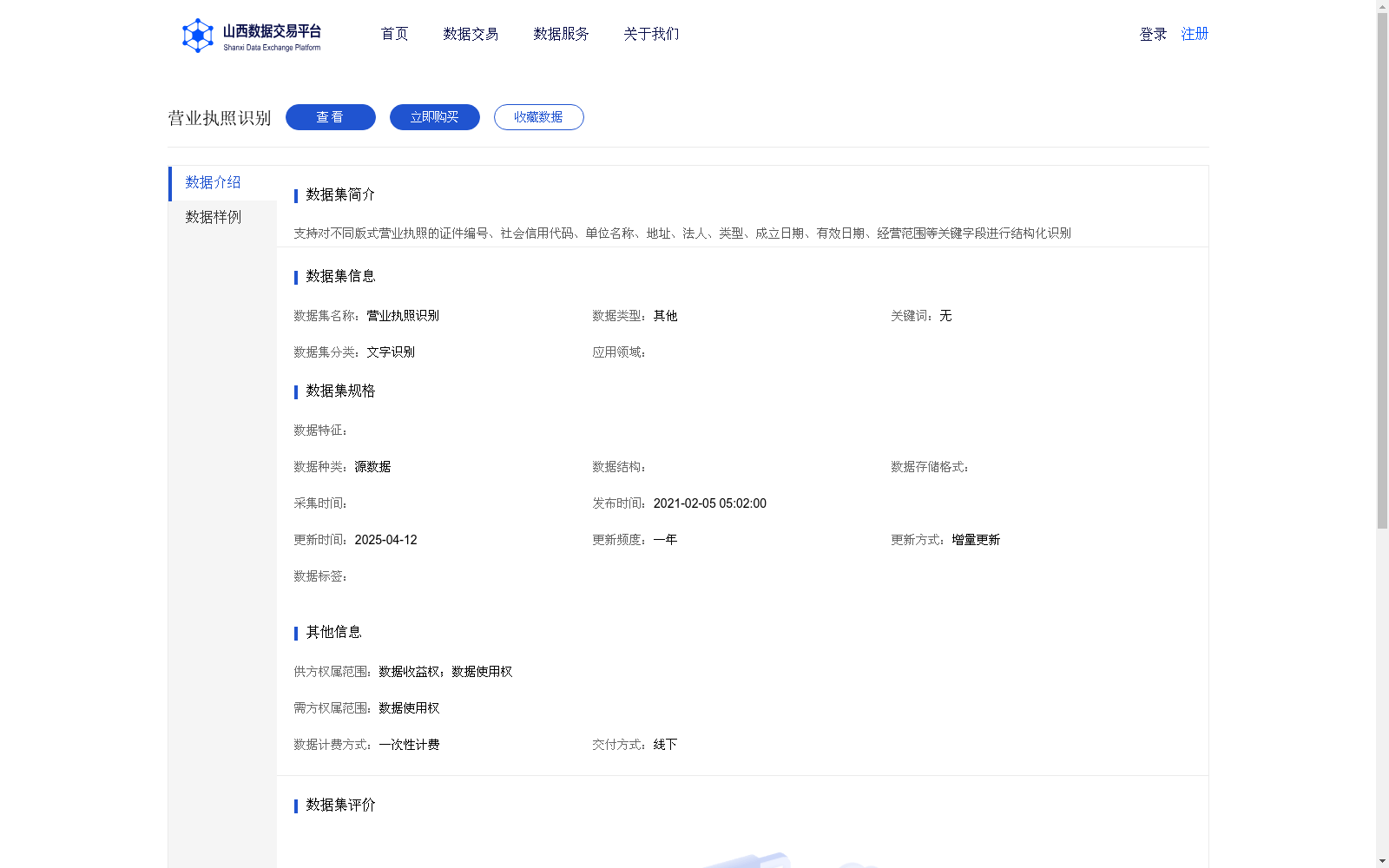
Task: Open the 关于我们 menu item
Action: pyautogui.click(x=651, y=34)
